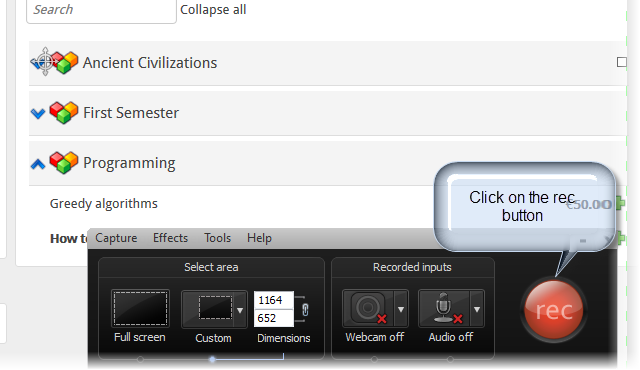Open the Custom area dropdown arrow
Viewport: 640px width, 370px height.
240,310
